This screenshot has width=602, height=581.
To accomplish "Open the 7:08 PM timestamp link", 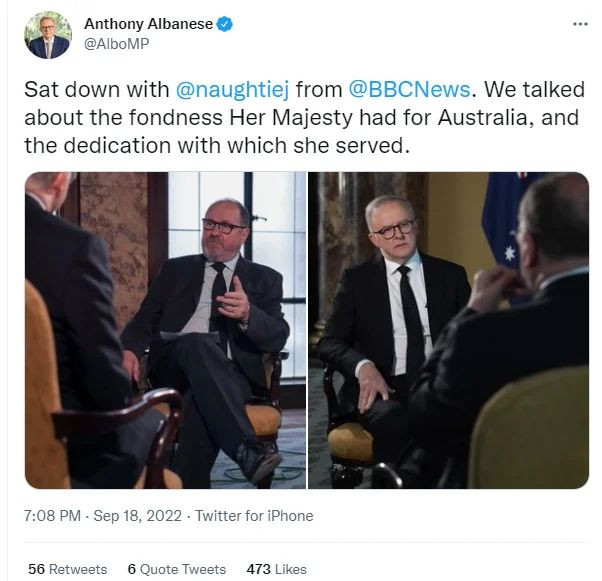I will pos(52,515).
